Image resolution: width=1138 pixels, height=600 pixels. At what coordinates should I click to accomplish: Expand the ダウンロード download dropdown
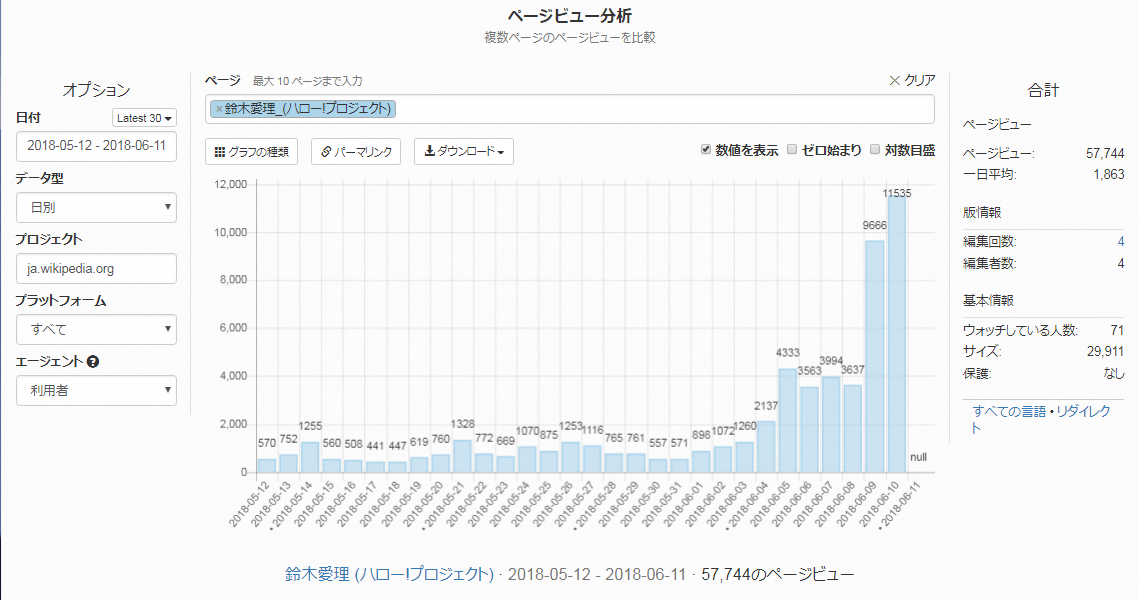463,152
